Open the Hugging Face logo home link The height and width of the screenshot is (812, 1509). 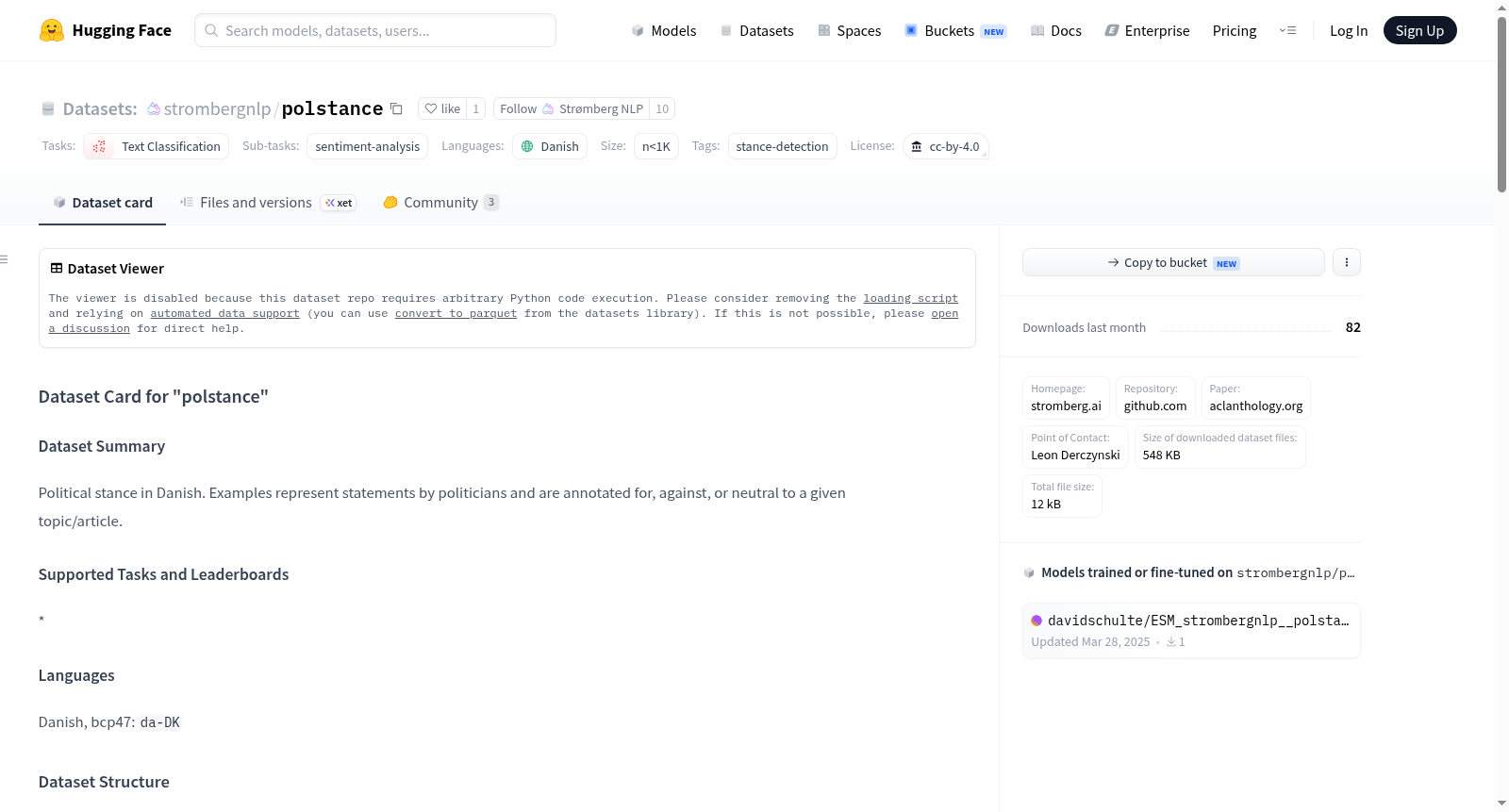105,30
